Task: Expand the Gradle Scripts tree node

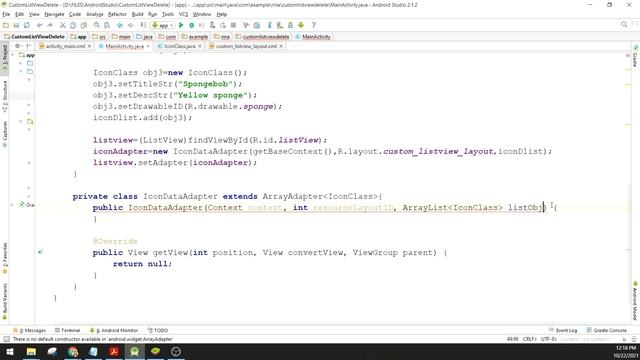Action: [x=12, y=204]
